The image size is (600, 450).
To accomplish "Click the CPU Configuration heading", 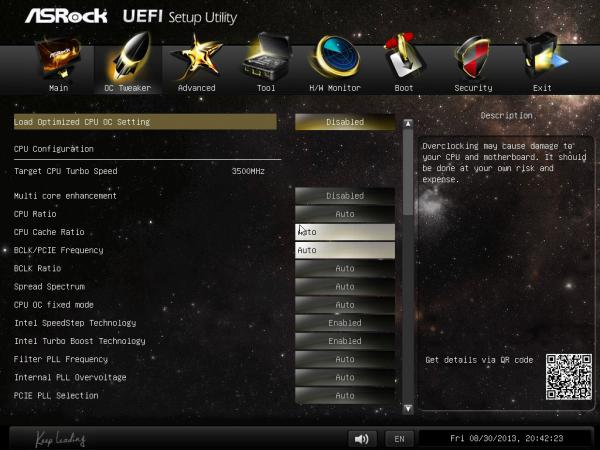I will click(54, 149).
